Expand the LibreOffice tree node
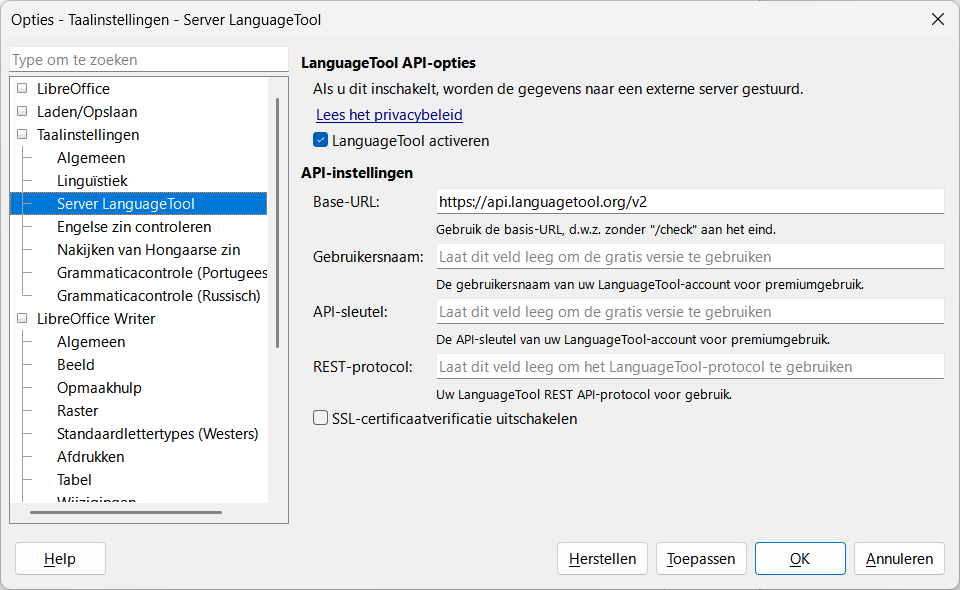Image resolution: width=960 pixels, height=590 pixels. click(22, 89)
